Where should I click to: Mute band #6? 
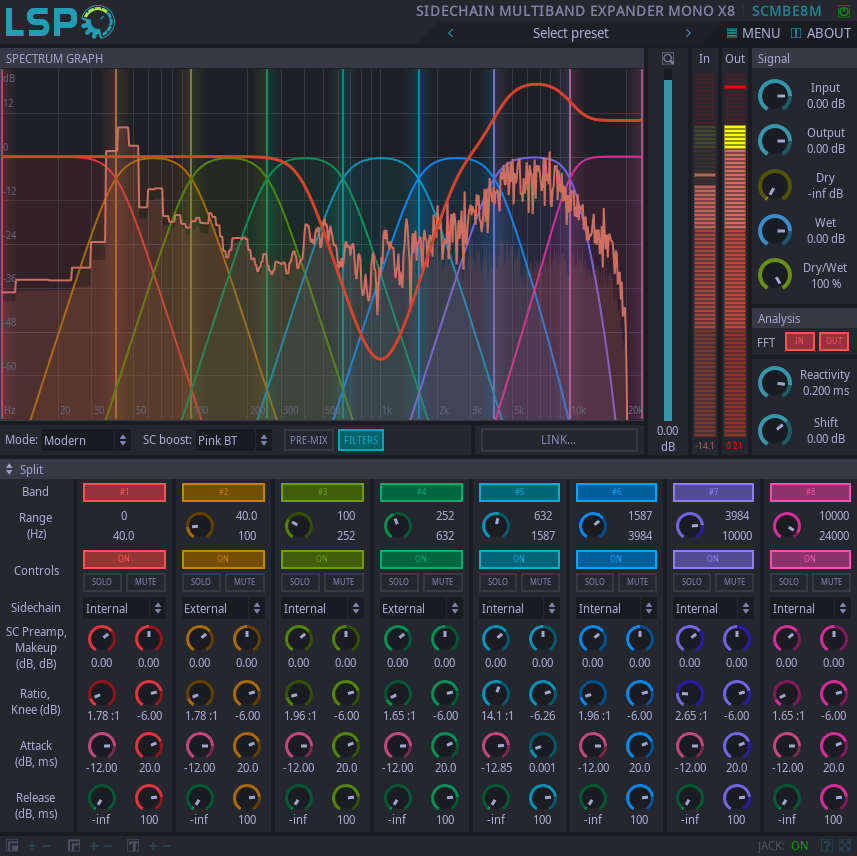click(x=636, y=581)
